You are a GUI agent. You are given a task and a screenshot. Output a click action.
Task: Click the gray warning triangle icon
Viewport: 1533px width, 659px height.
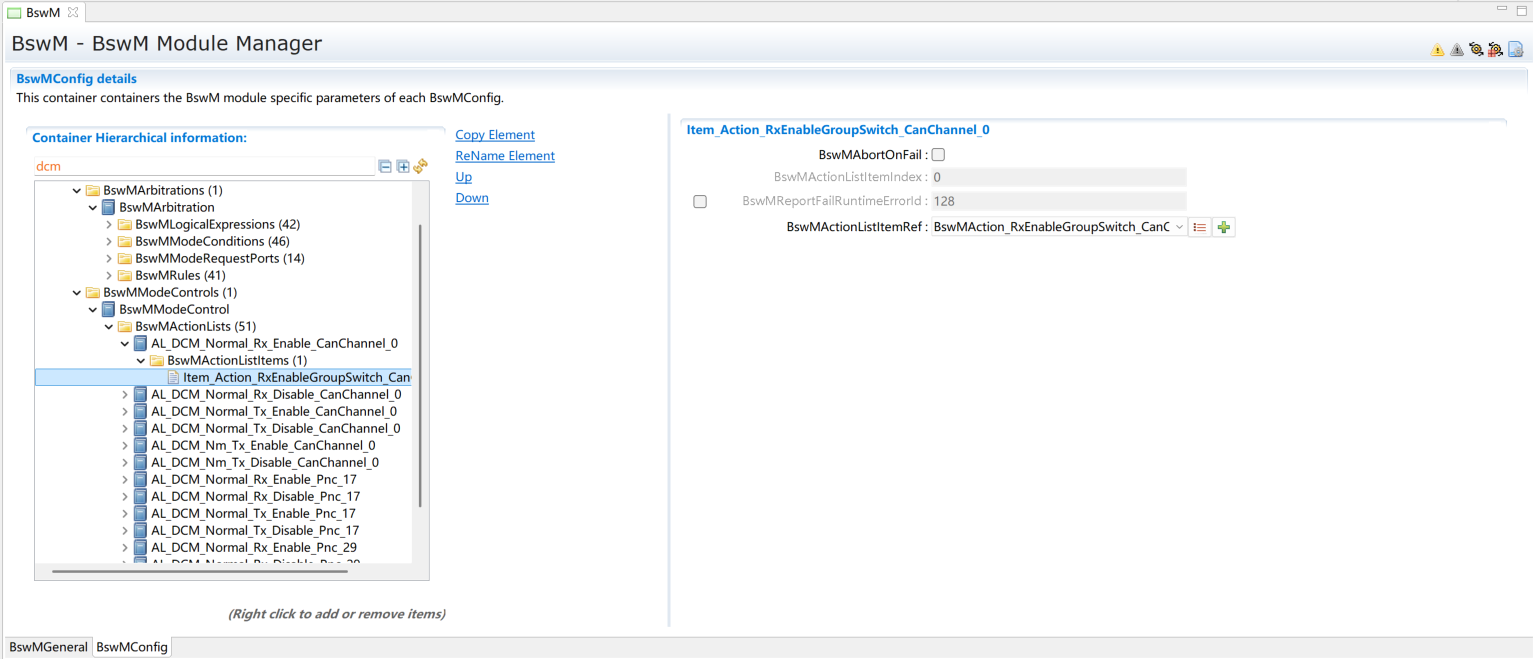tap(1456, 50)
